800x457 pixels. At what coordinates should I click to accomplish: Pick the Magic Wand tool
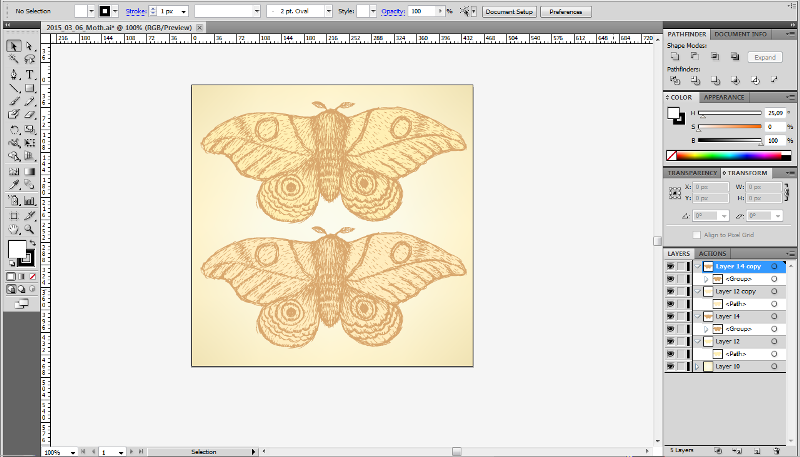coord(14,59)
